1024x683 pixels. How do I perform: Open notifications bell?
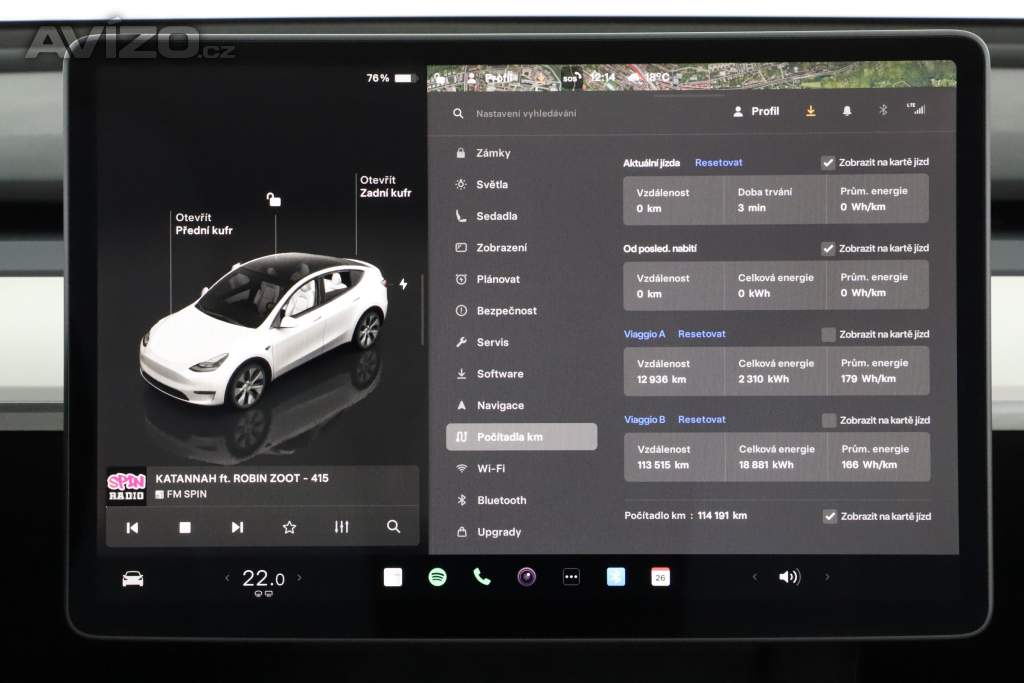847,111
